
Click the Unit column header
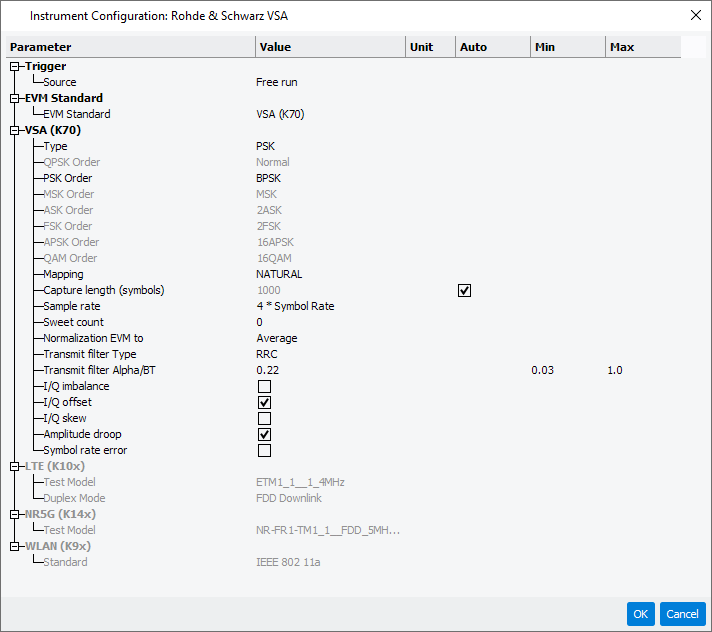coord(430,47)
